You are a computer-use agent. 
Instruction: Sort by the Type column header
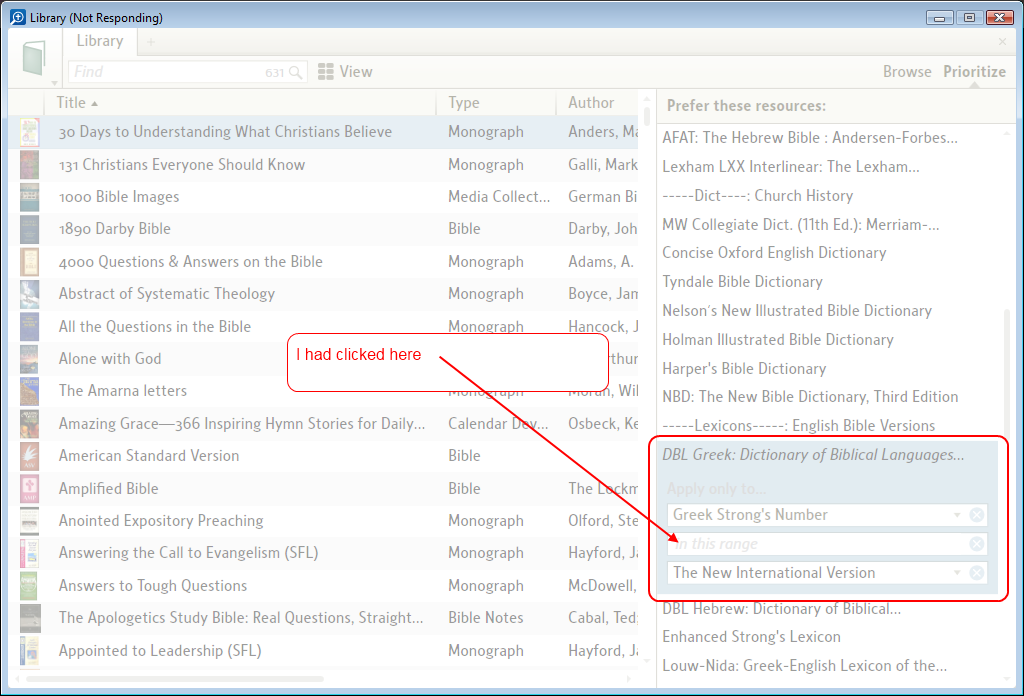pos(464,103)
